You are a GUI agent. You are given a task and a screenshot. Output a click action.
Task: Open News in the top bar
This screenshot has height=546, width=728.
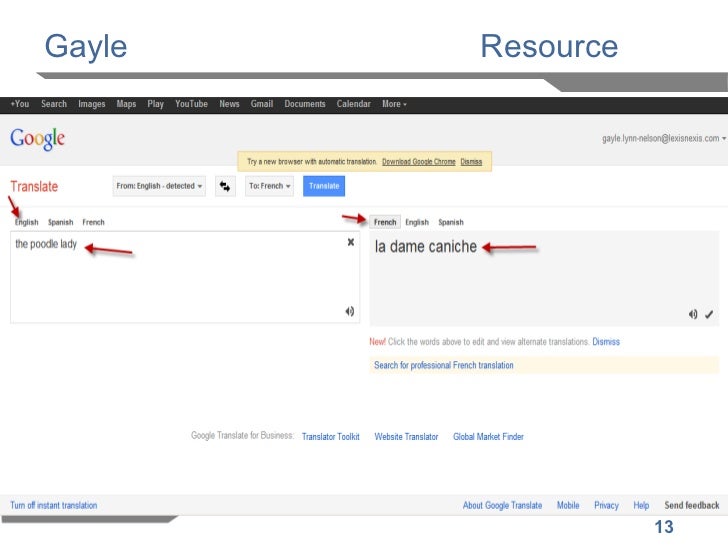point(229,104)
